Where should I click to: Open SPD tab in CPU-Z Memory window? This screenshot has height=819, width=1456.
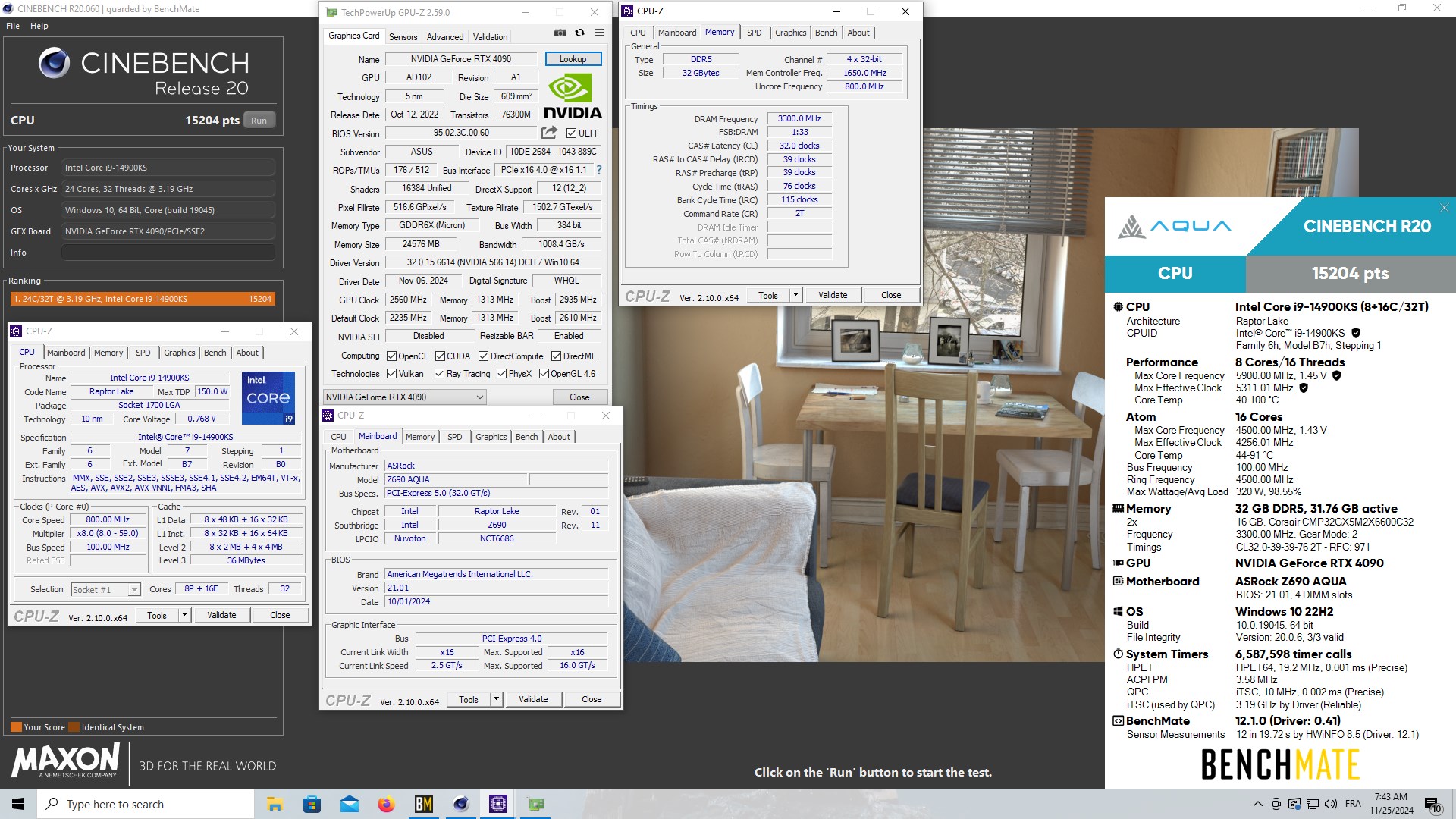pyautogui.click(x=754, y=33)
